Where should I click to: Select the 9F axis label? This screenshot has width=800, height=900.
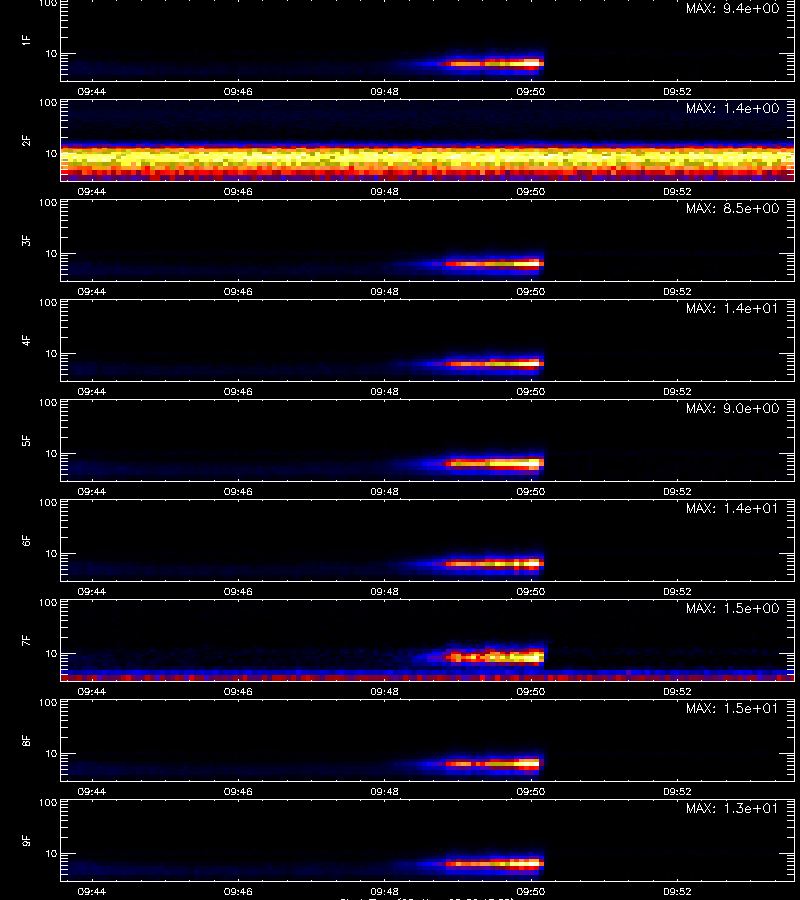[x=26, y=840]
